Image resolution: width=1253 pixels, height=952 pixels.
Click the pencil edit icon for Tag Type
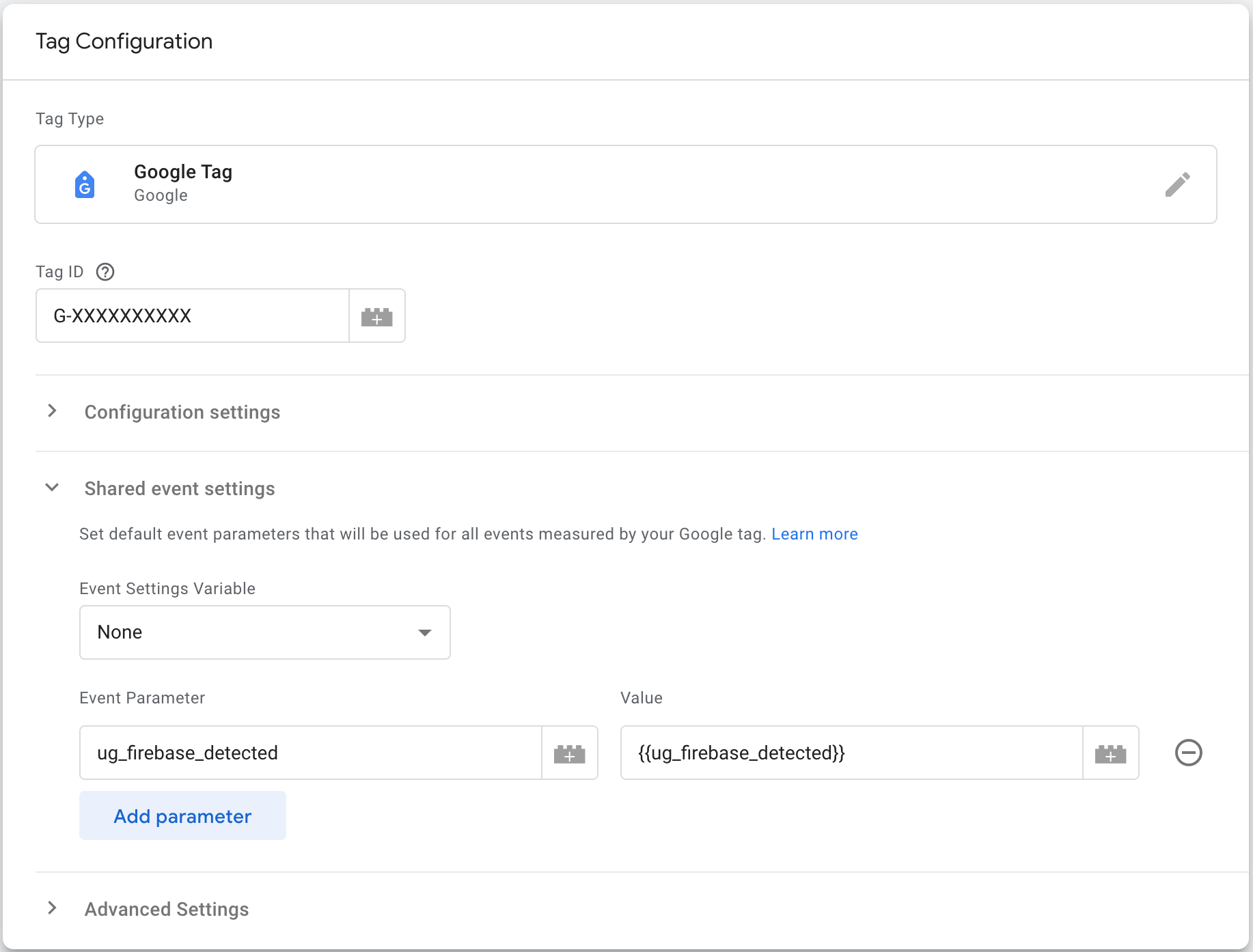1177,184
